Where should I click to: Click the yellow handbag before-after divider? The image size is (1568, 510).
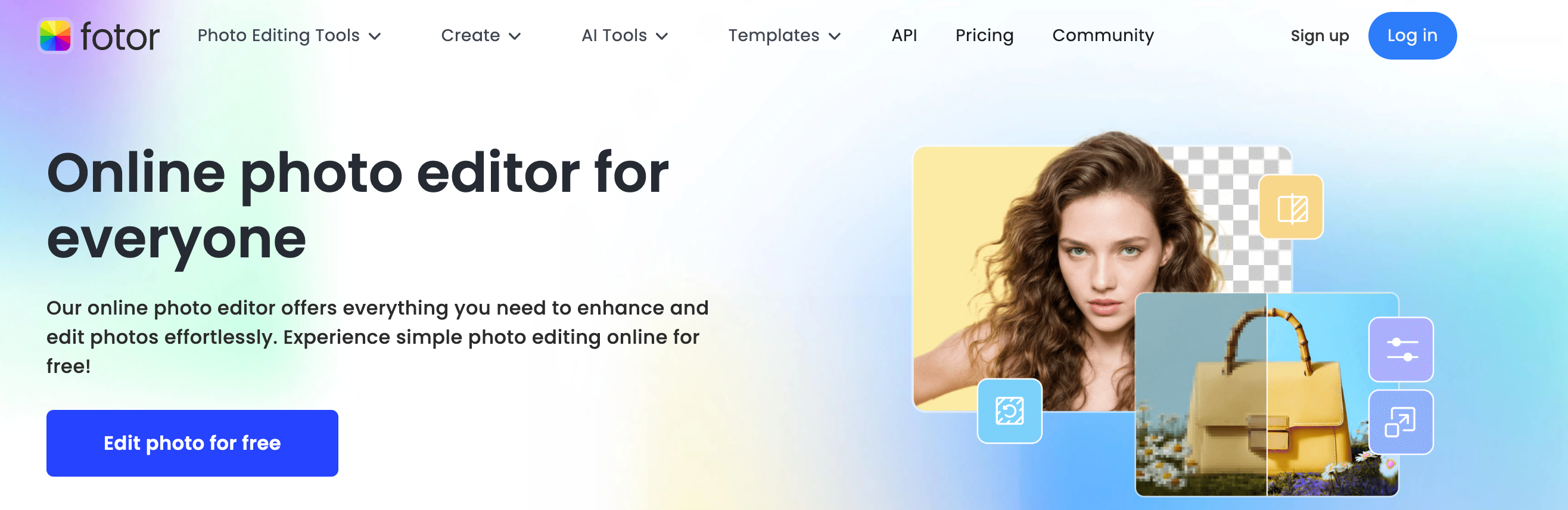[x=1267, y=394]
